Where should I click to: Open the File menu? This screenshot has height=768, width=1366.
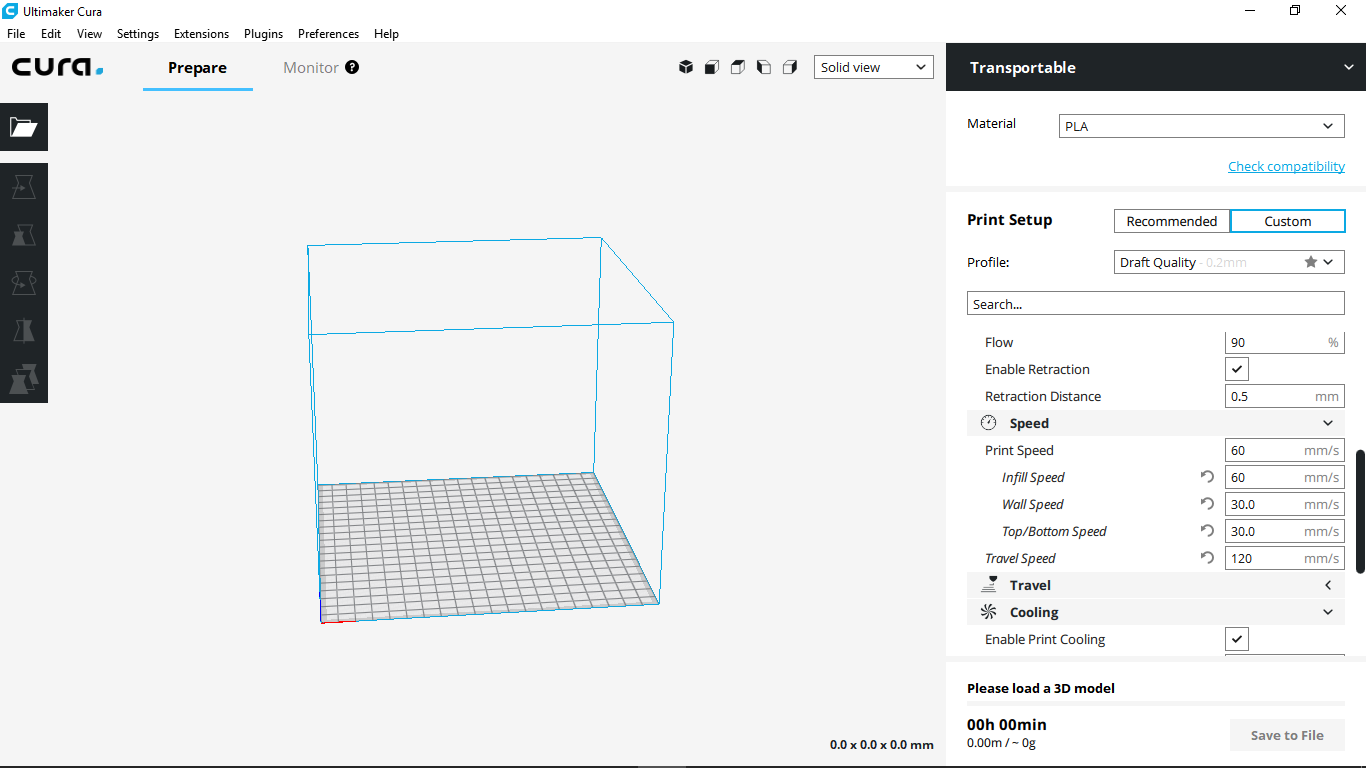point(16,33)
